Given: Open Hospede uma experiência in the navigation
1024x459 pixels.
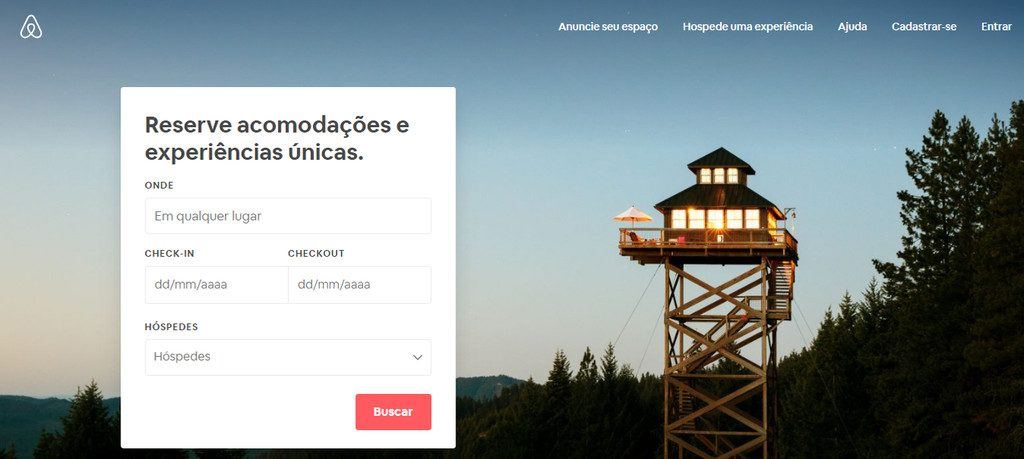Looking at the screenshot, I should point(748,27).
